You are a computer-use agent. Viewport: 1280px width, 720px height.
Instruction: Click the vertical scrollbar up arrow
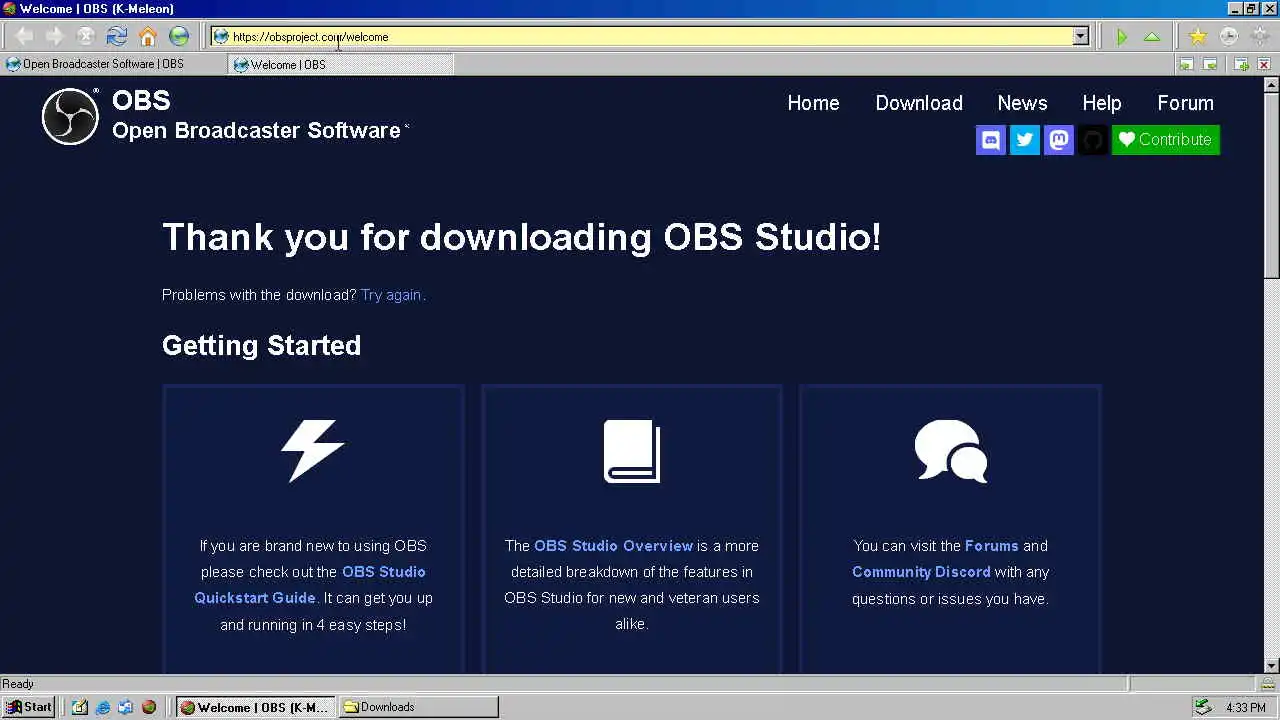point(1272,84)
